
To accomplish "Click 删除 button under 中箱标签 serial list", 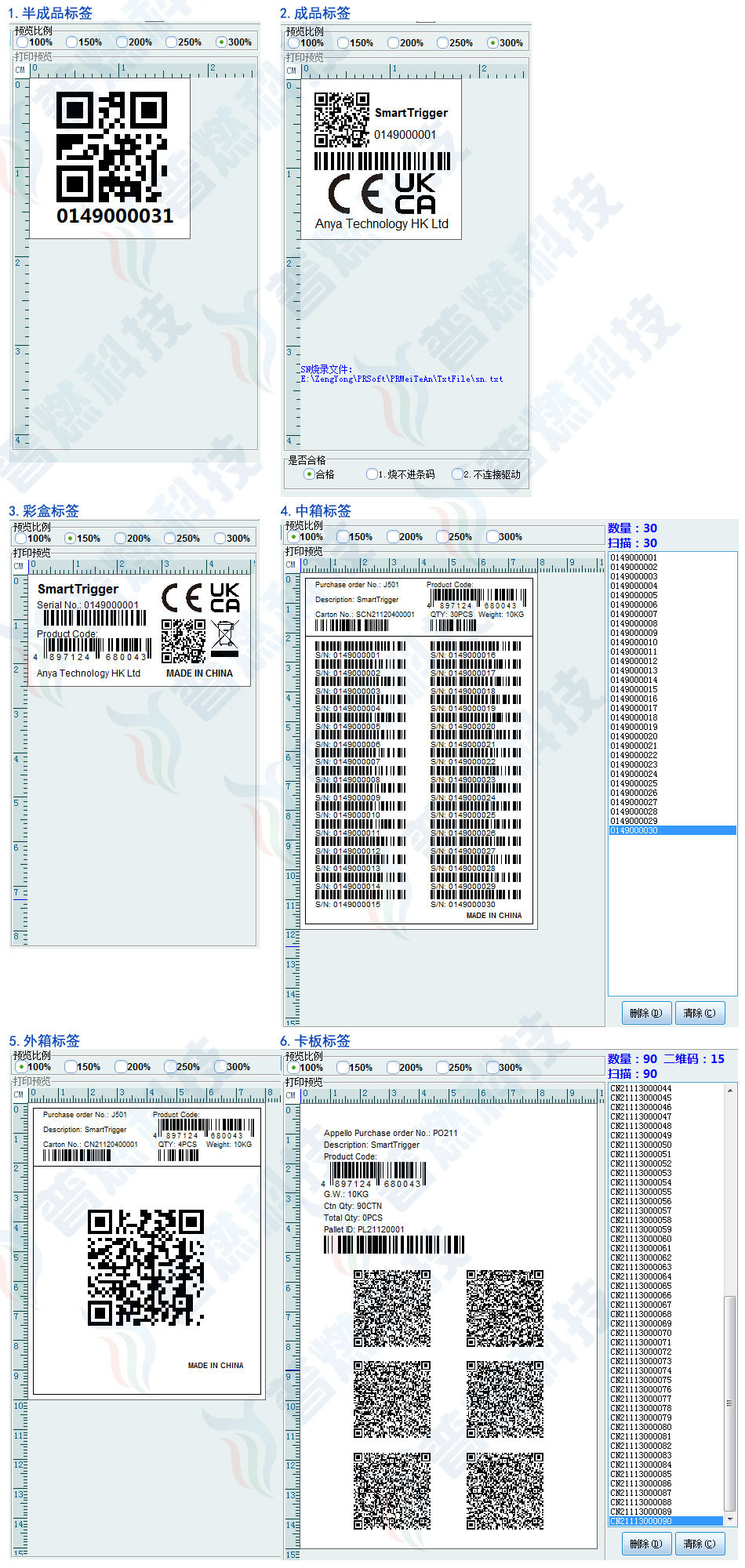I will 646,1013.
